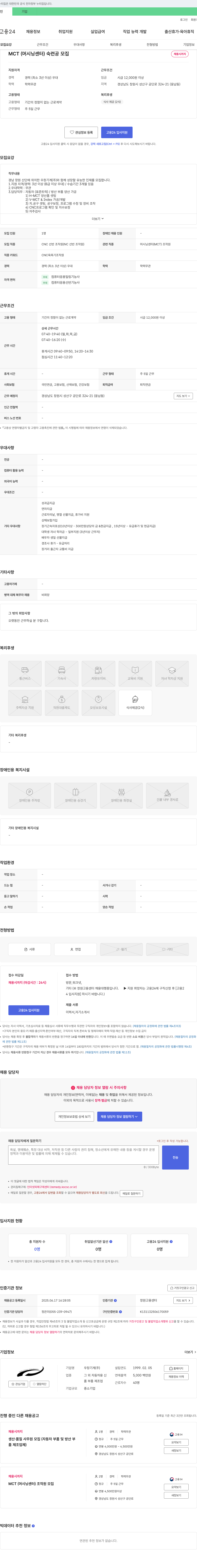Open 지도 보기 for 인증기관
This screenshot has width=197, height=1568.
point(183,1300)
